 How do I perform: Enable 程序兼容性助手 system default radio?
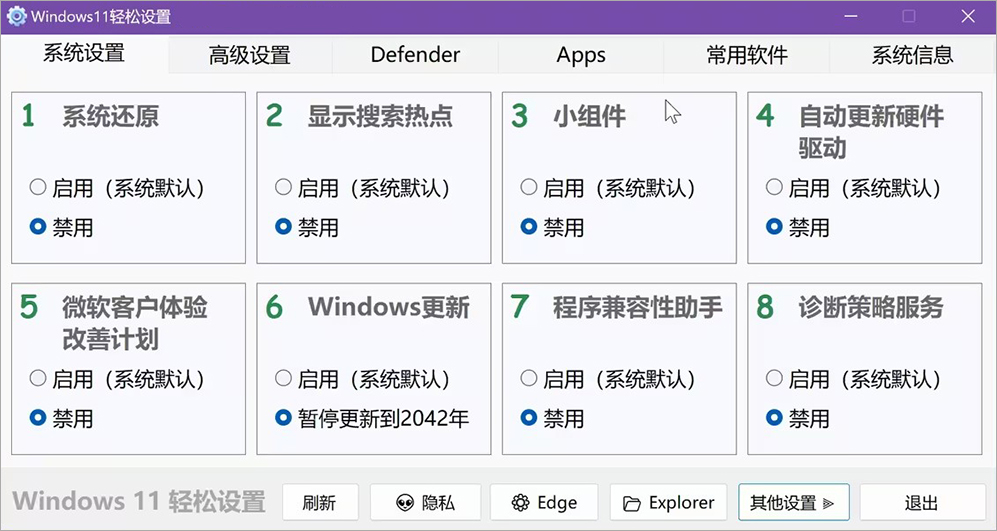coord(529,379)
